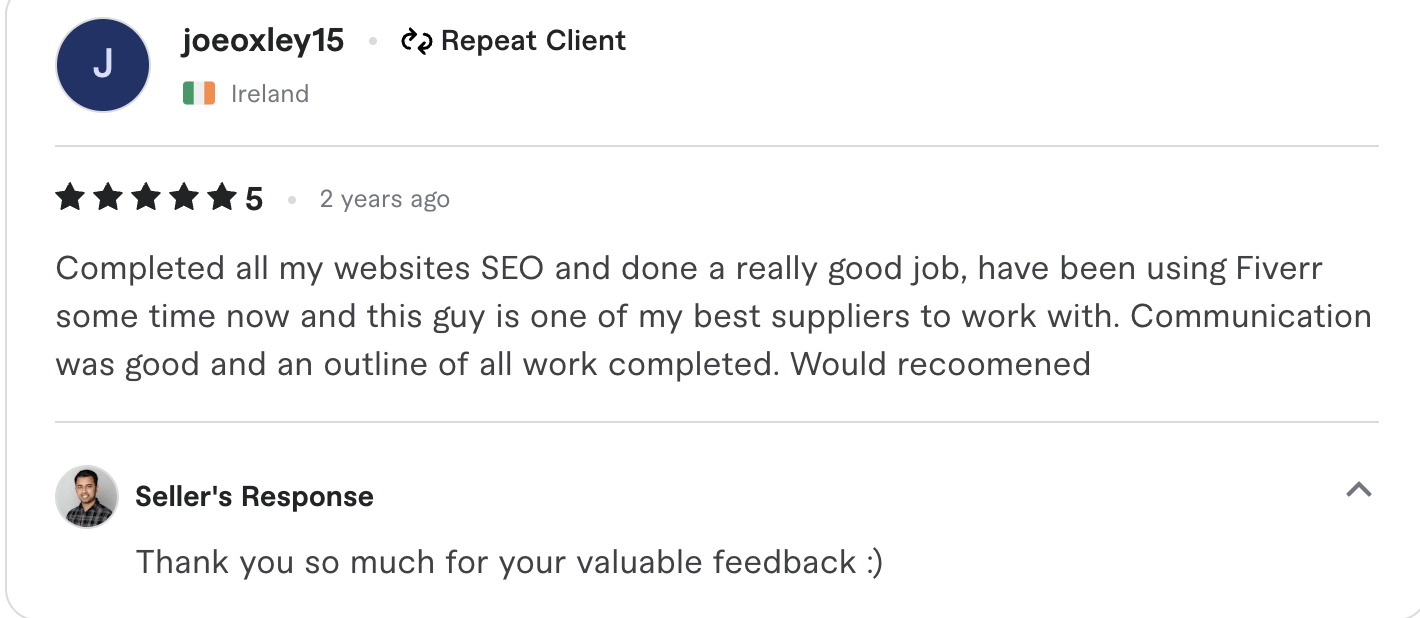Click the dot separator after the username

click(x=374, y=41)
